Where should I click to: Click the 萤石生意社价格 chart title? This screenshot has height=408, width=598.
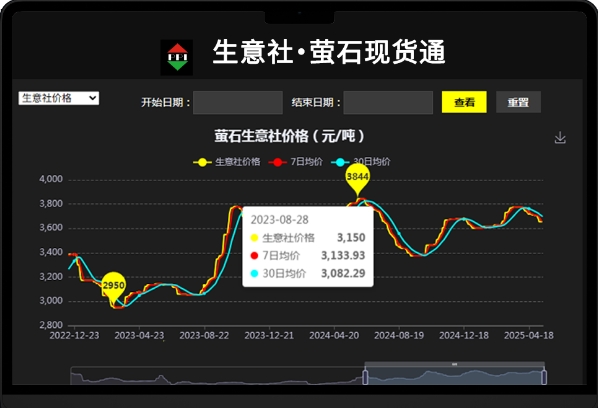[289, 136]
